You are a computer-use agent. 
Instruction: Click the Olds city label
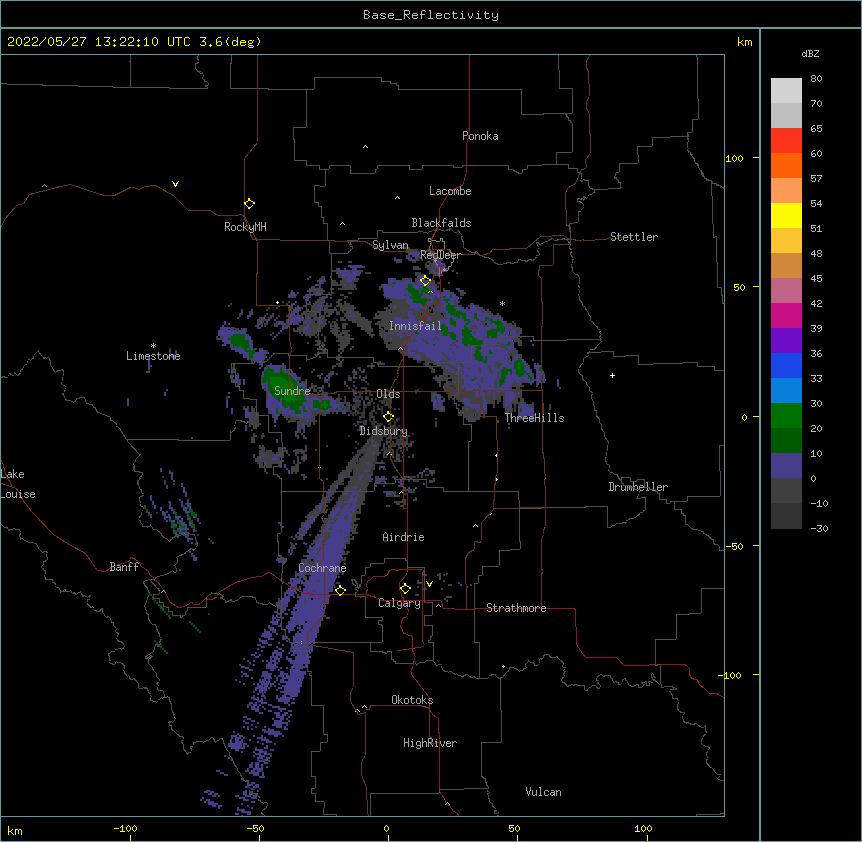click(388, 394)
